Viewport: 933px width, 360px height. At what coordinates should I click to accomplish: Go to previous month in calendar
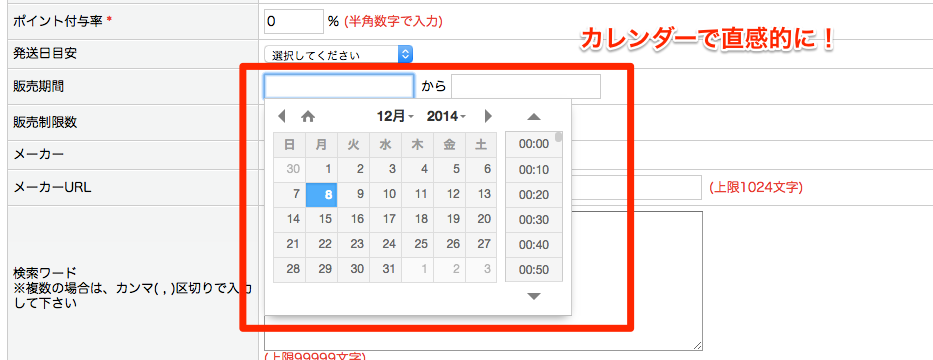[282, 116]
